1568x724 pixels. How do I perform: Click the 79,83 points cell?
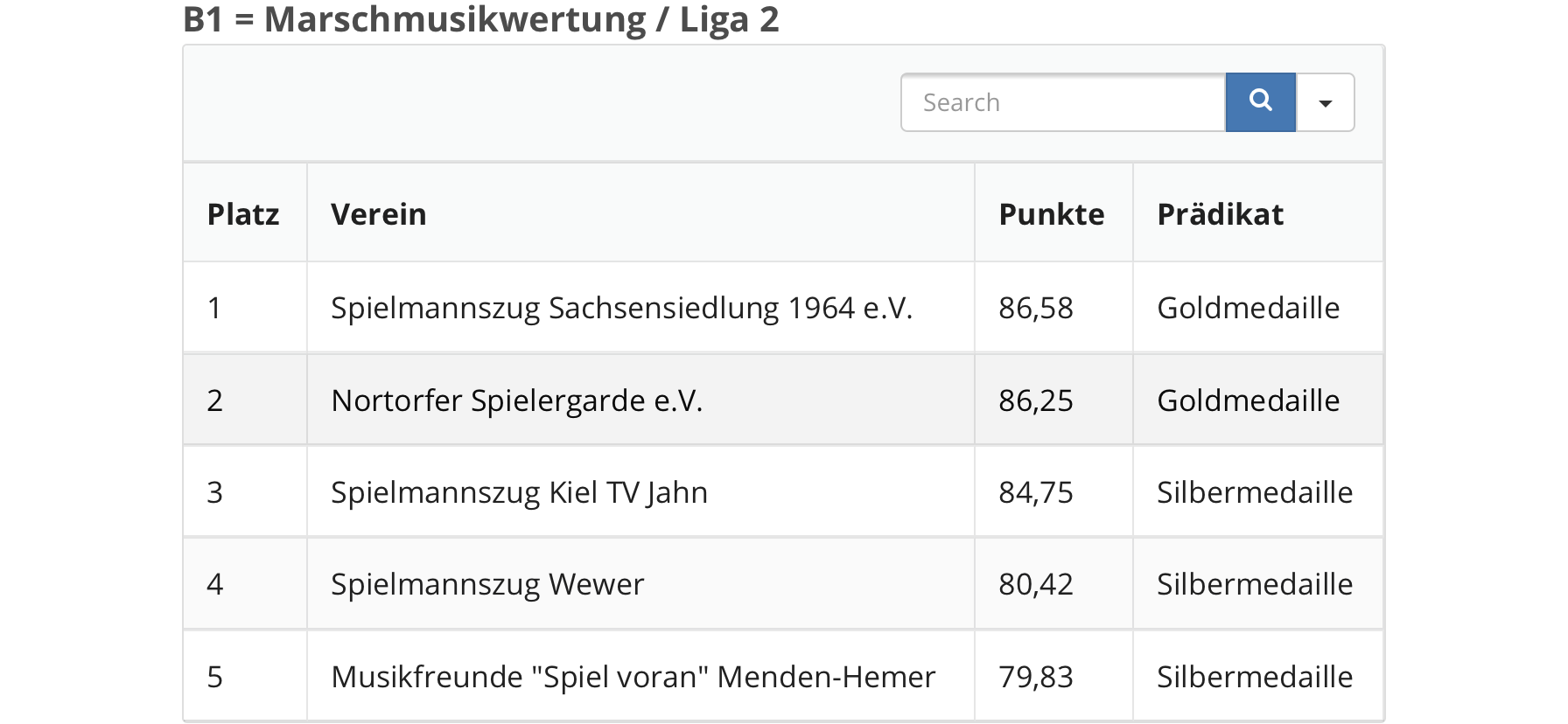click(x=1036, y=677)
